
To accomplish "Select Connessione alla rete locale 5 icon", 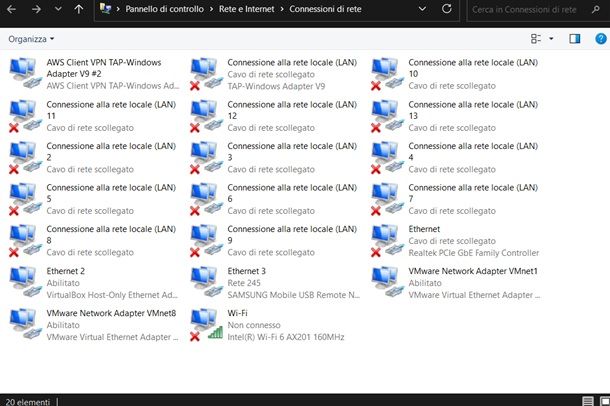I will 25,199.
